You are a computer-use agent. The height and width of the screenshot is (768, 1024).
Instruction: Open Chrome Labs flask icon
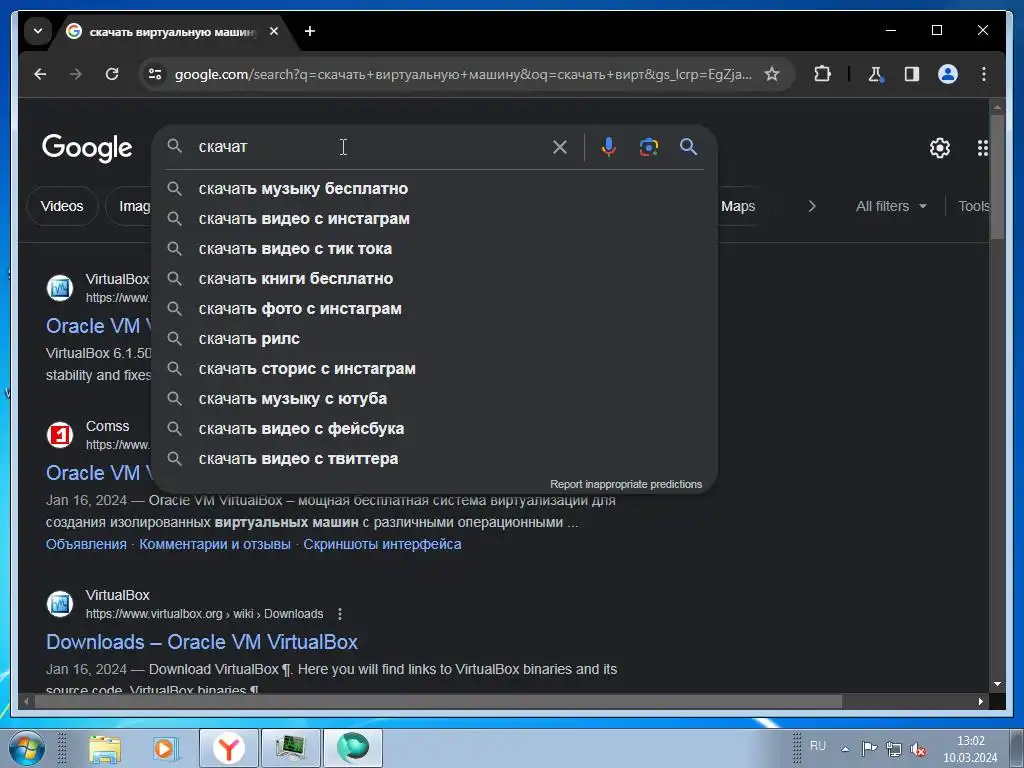pyautogui.click(x=876, y=74)
